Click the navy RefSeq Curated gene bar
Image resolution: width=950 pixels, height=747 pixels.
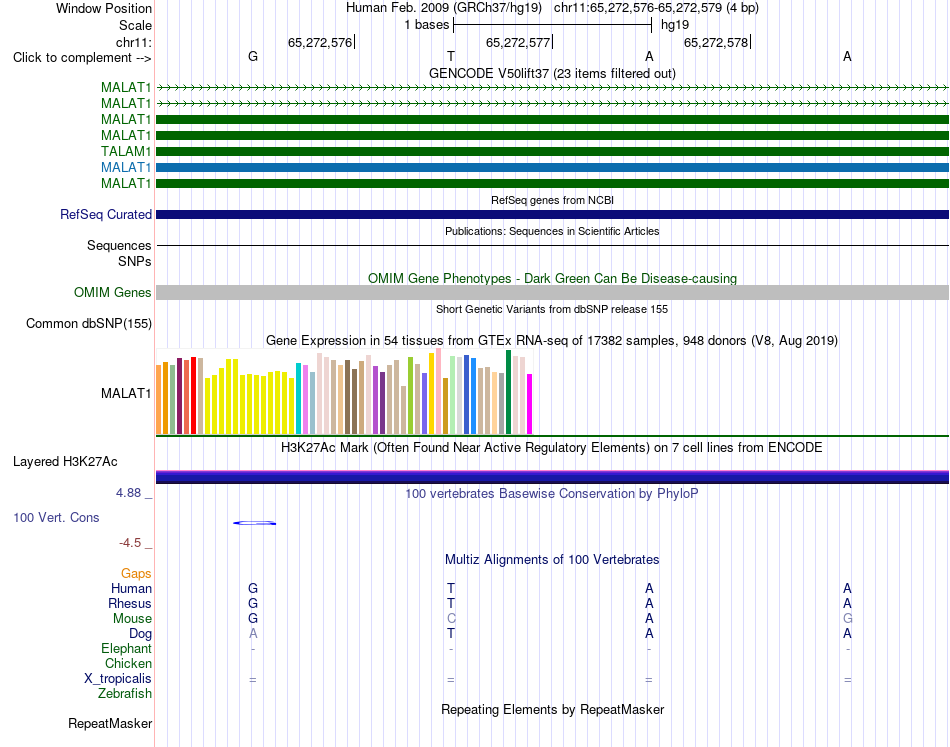pos(552,214)
